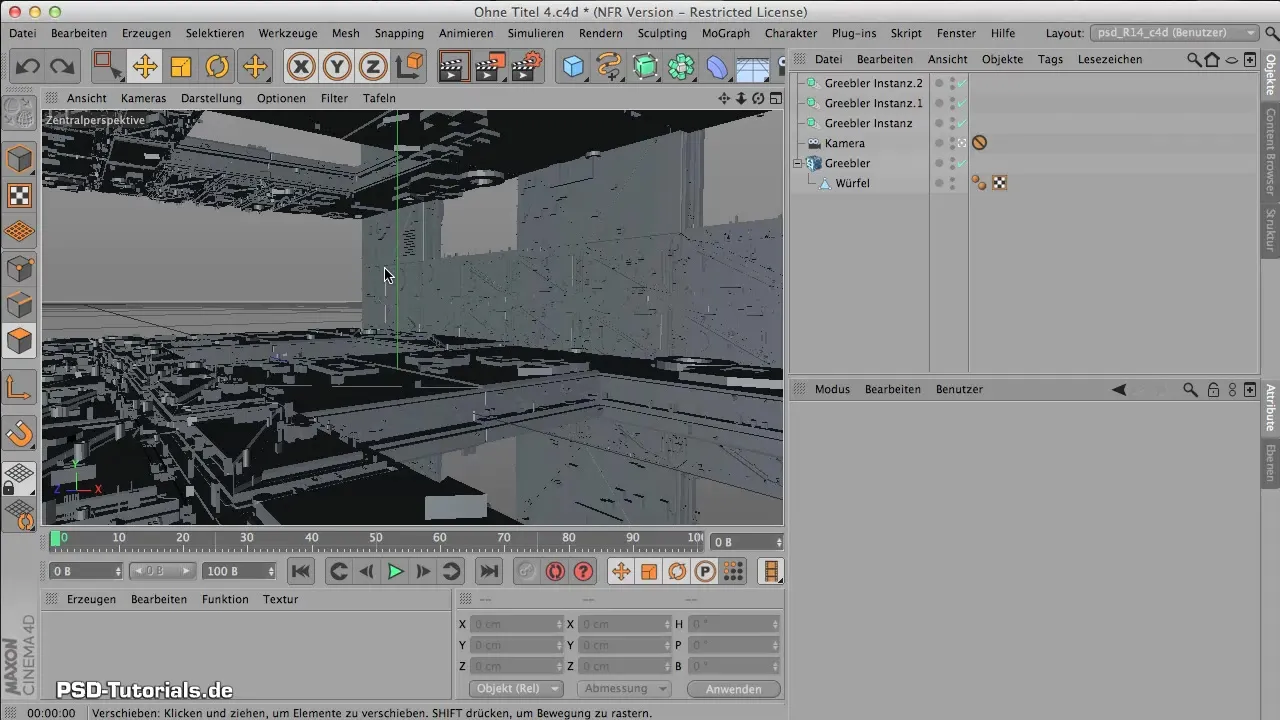Click the Redo arrow icon
Screen dimensions: 1280x720
[62, 67]
